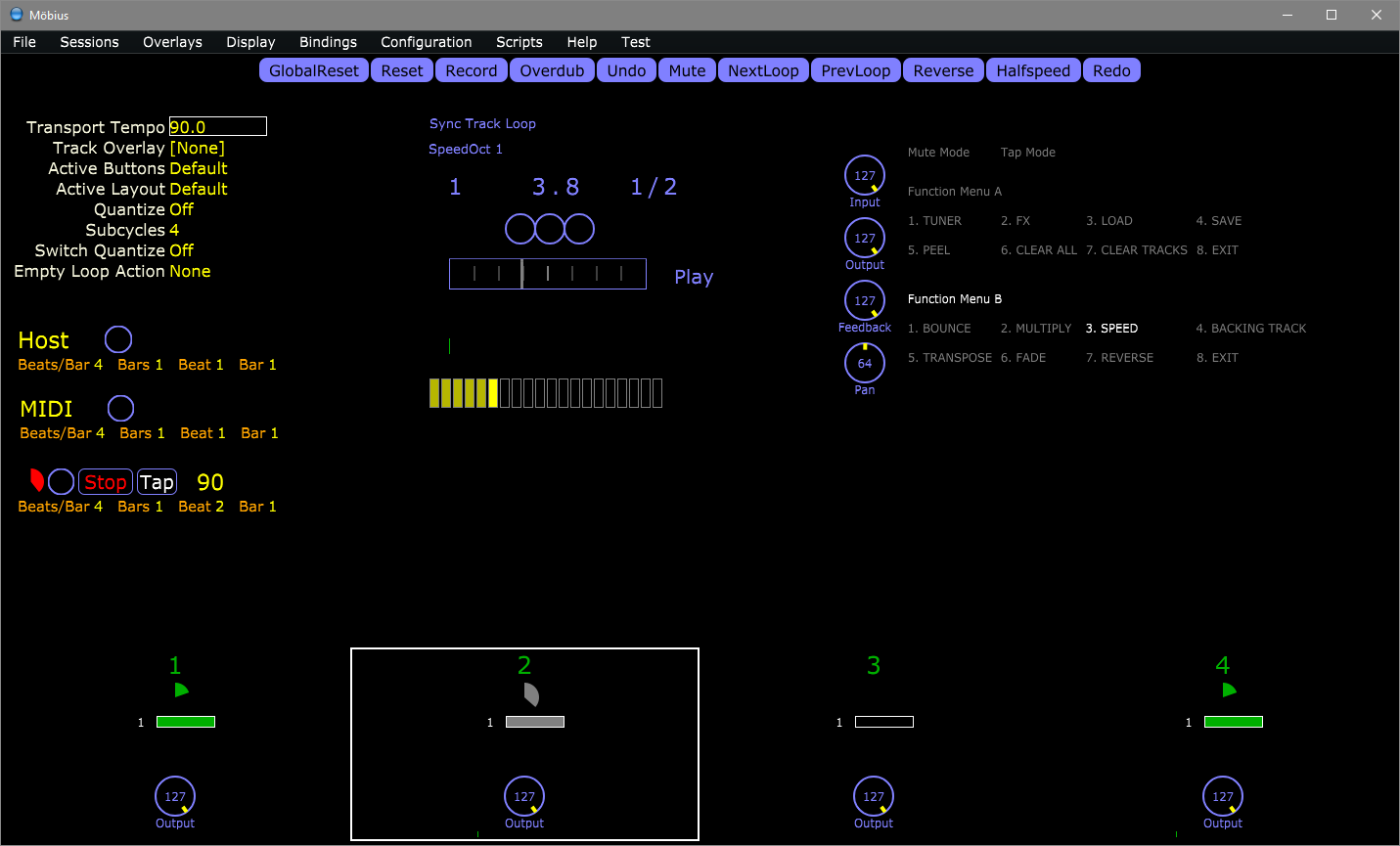Viewport: 1400px width, 846px height.
Task: Click track 4 green loop bar
Action: [1233, 722]
